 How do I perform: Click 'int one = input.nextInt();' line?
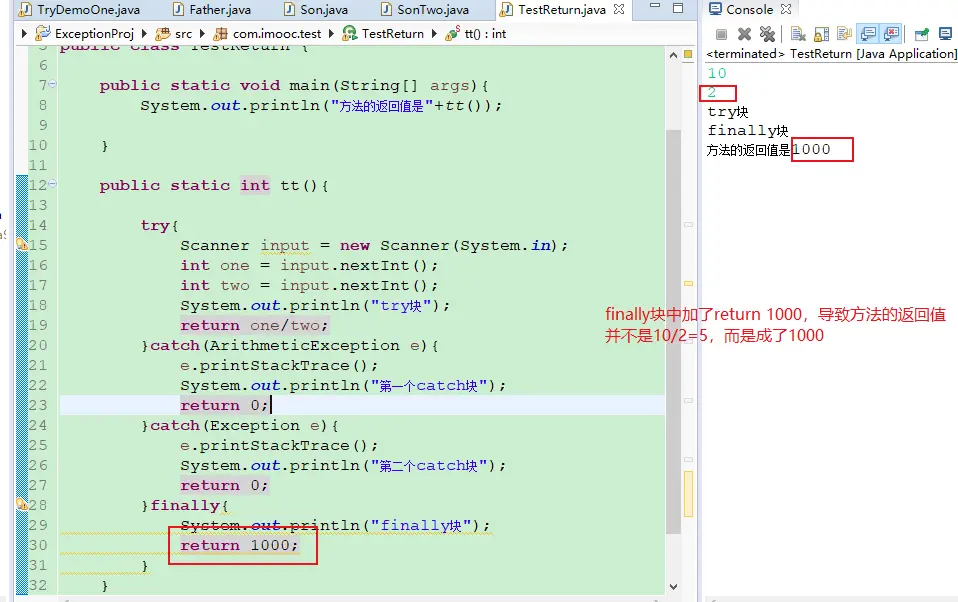(x=309, y=265)
